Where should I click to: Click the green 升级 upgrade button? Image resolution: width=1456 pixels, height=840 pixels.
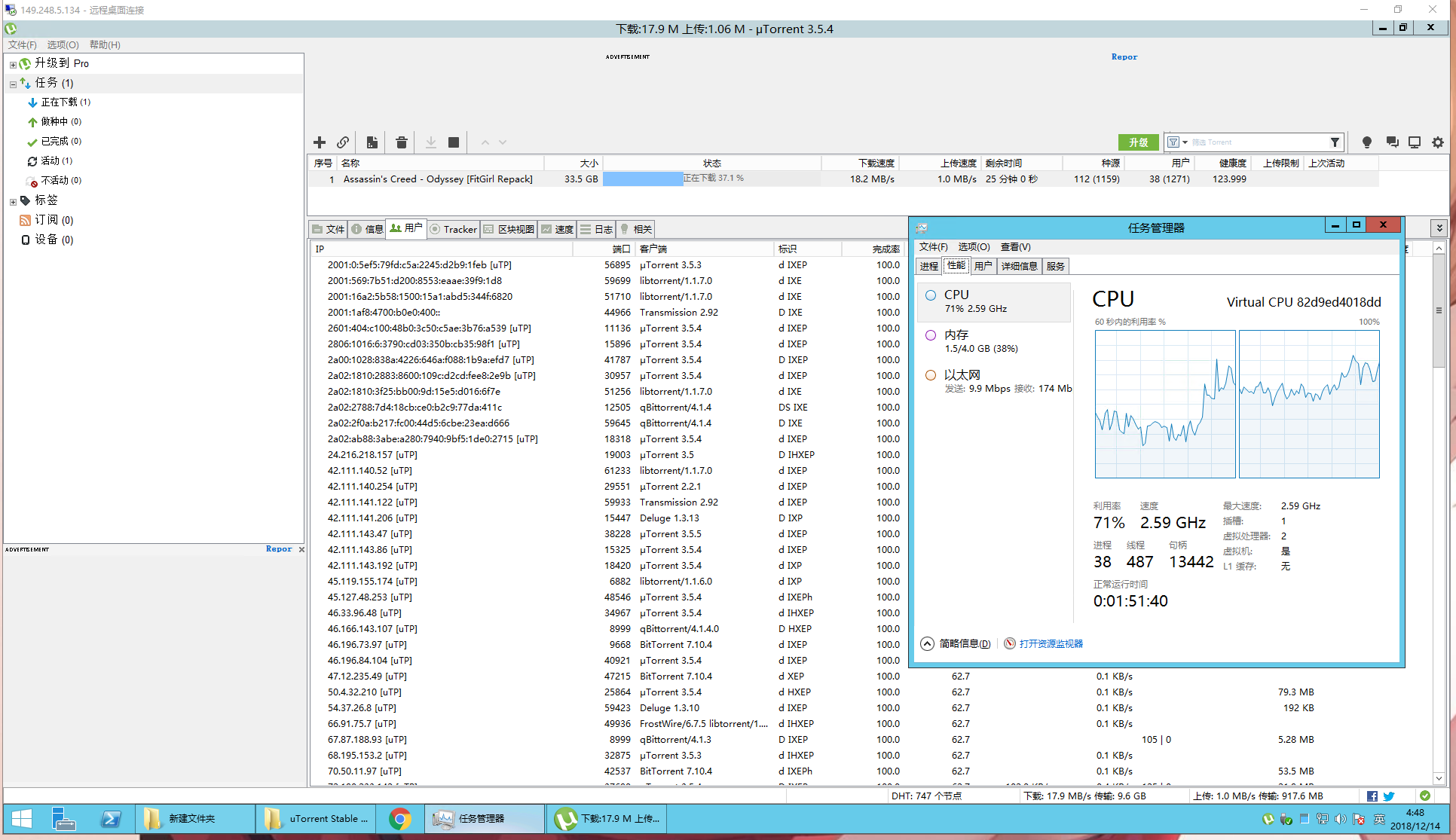click(x=1138, y=142)
